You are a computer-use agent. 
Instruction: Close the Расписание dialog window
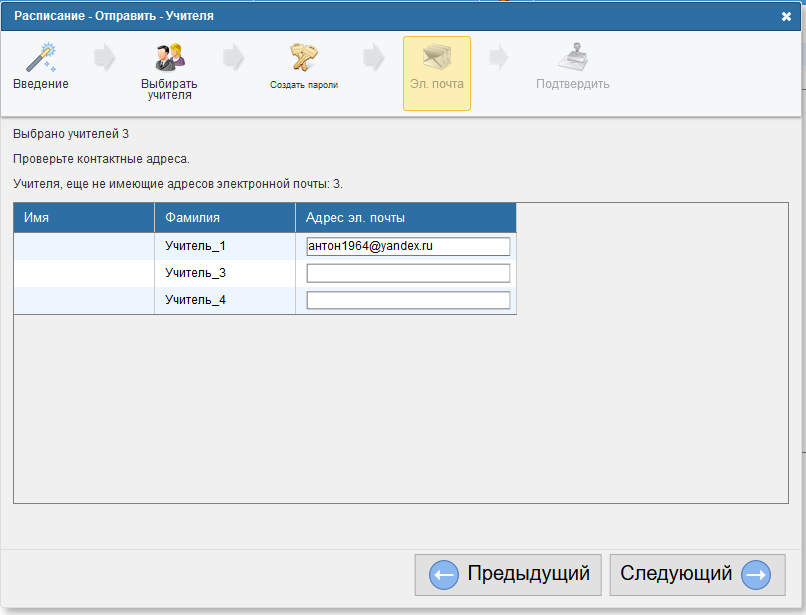click(x=786, y=16)
